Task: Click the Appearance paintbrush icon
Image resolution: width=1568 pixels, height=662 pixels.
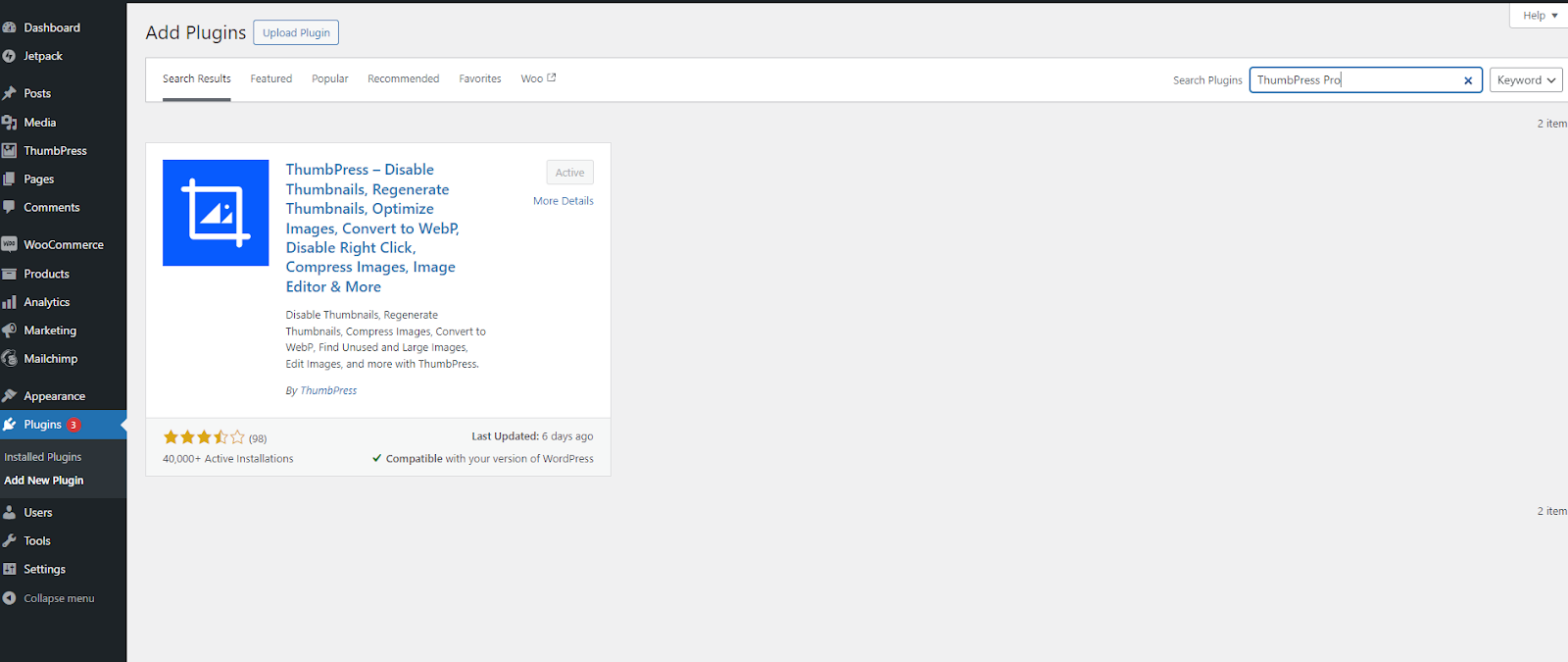Action: click(x=9, y=396)
